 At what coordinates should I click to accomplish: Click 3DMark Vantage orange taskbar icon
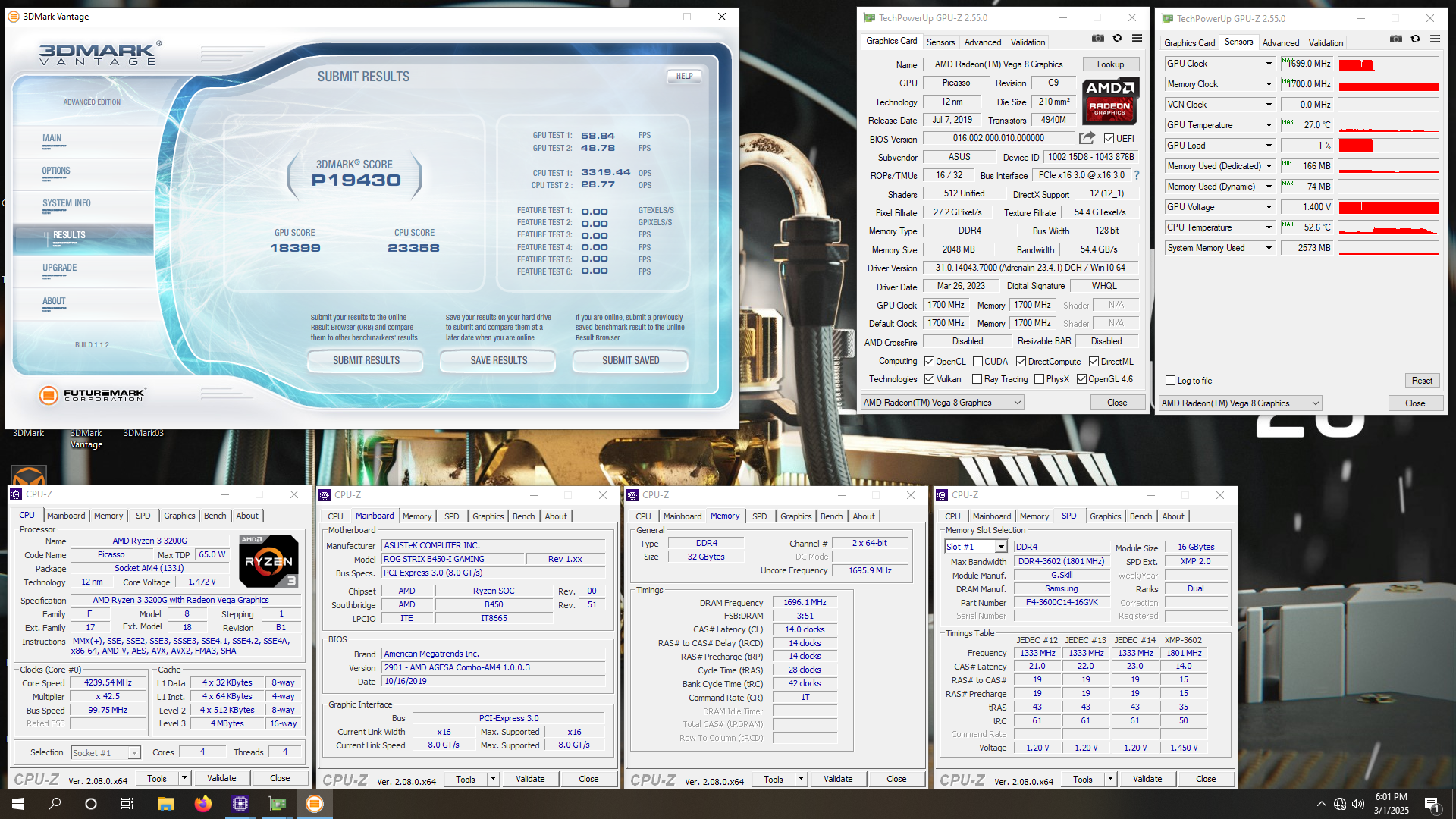315,804
